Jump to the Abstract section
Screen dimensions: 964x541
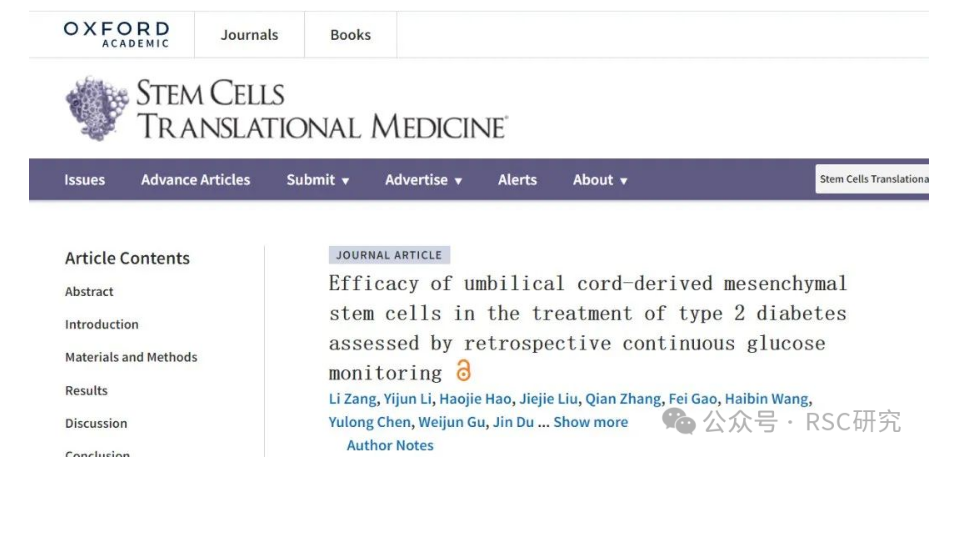(89, 292)
